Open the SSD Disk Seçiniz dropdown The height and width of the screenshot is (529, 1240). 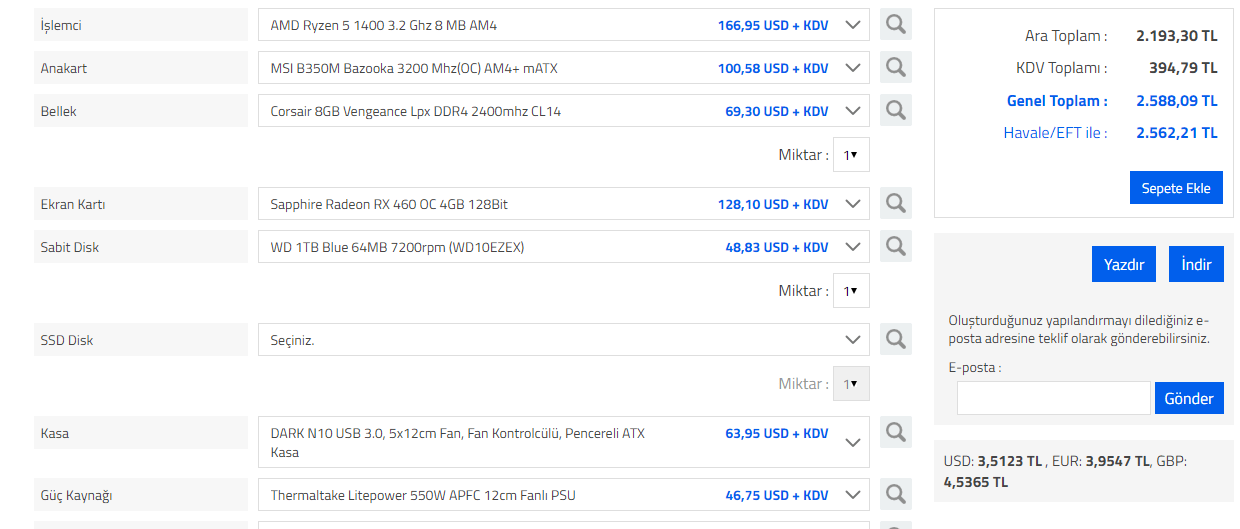point(564,340)
